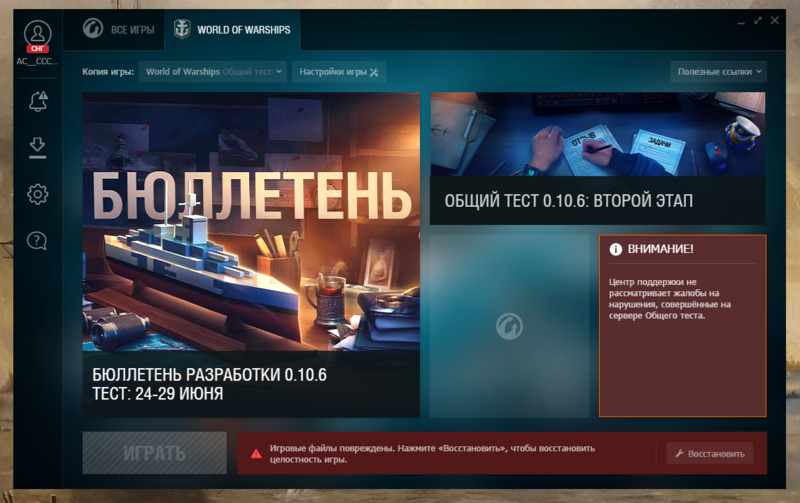Viewport: 800px width, 503px height.
Task: Click the Копия игры: label
Action: coord(108,72)
